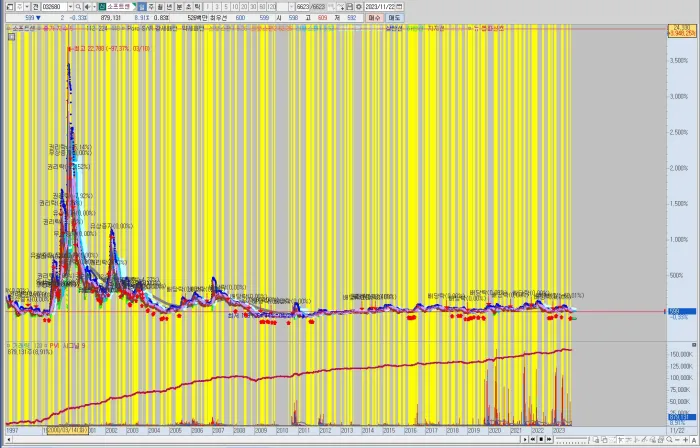Click the green 신 badge icon
700x448 pixels.
click(102, 7)
